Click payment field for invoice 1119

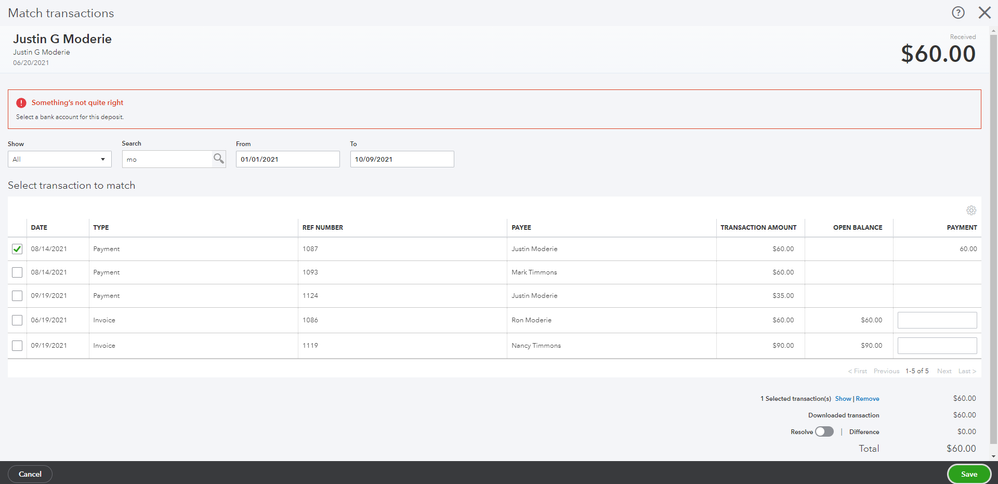pyautogui.click(x=937, y=346)
